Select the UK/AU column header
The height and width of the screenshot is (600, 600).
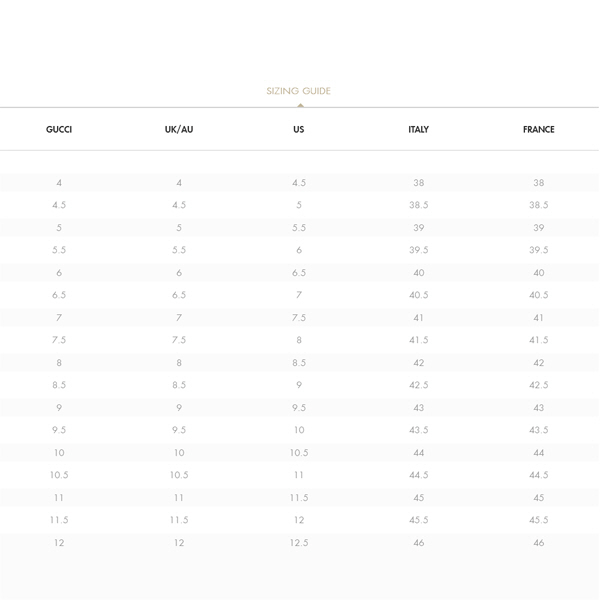[x=179, y=130]
